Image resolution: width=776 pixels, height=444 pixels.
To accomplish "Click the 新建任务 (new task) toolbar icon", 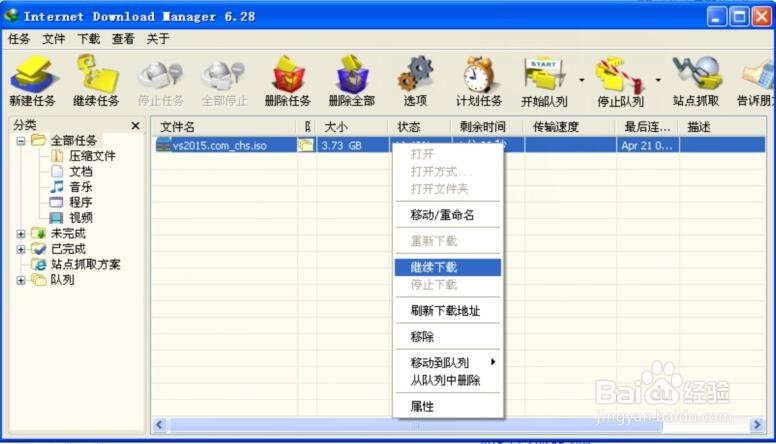I will (33, 80).
